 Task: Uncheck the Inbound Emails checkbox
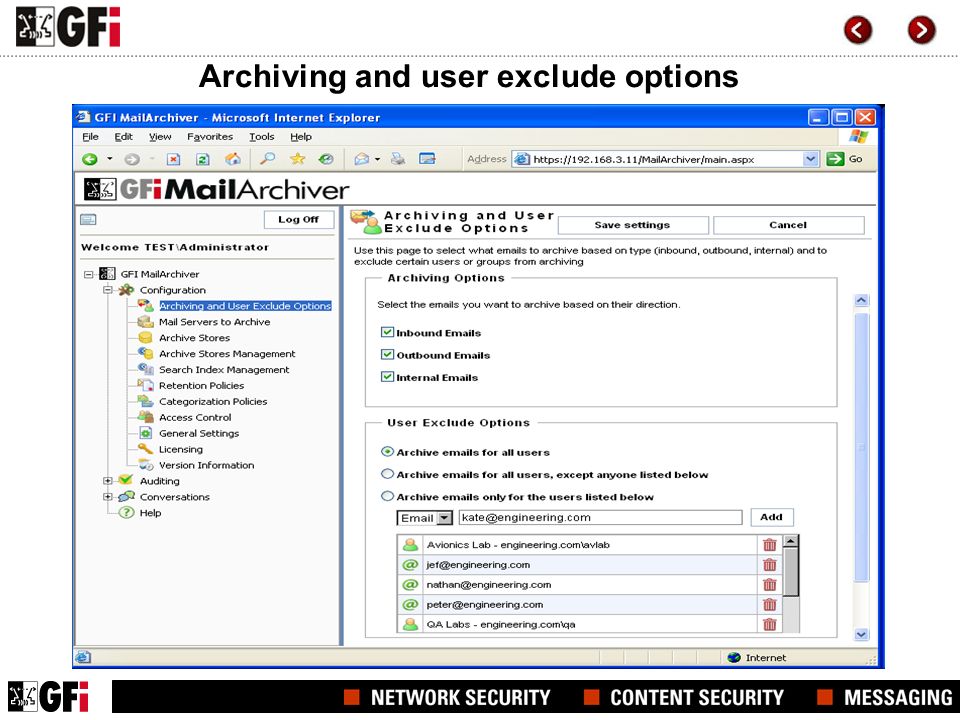pyautogui.click(x=387, y=332)
